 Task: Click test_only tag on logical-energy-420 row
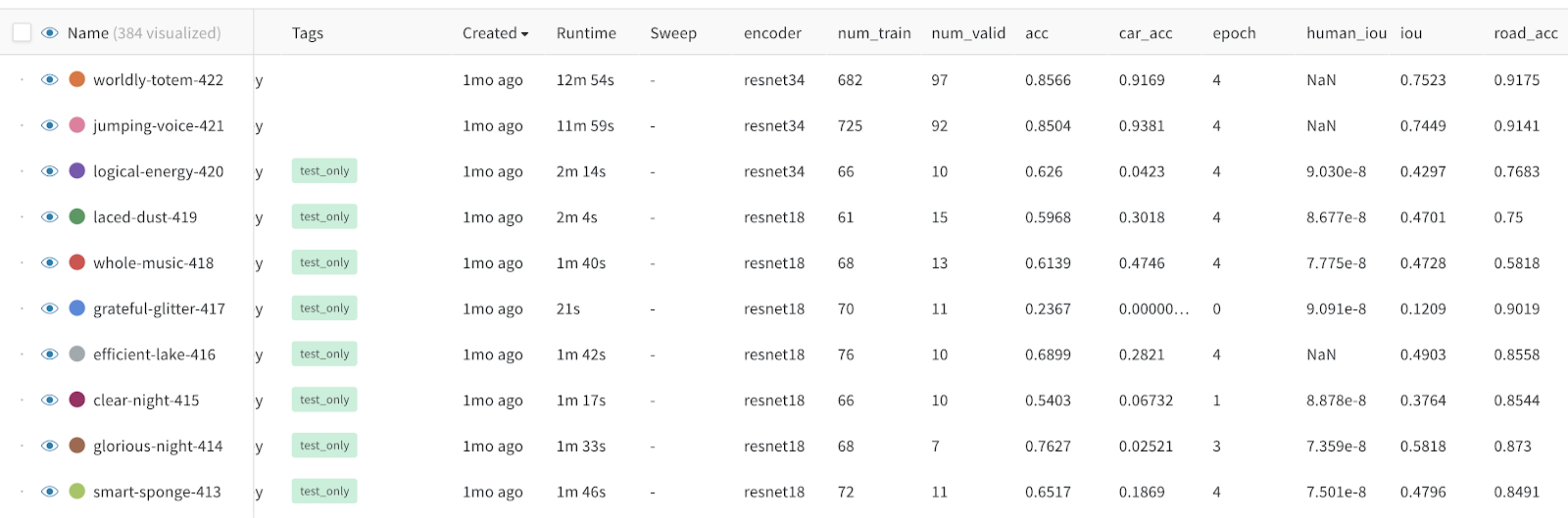click(324, 171)
